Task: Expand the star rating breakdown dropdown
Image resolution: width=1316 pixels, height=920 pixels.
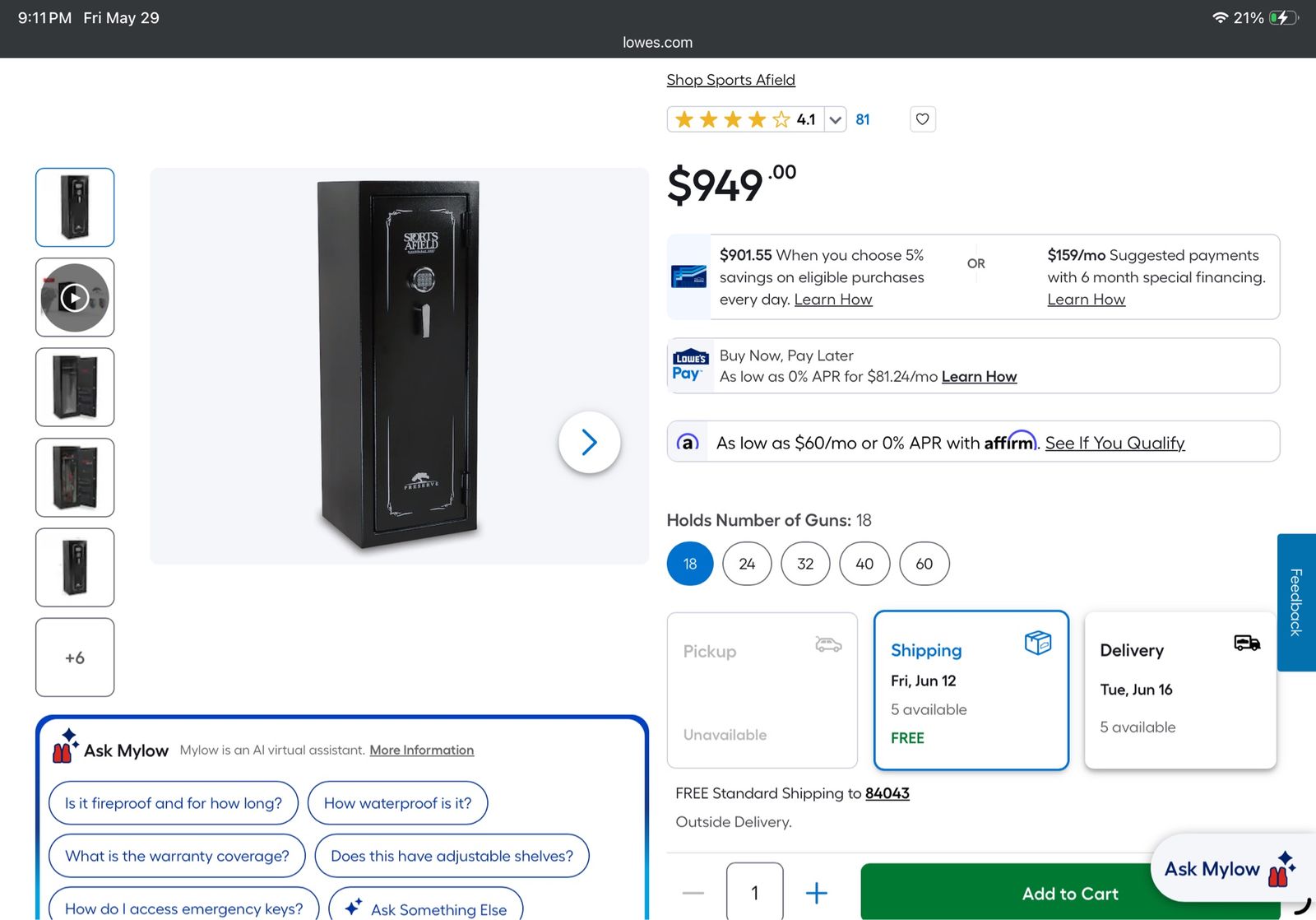Action: (x=835, y=120)
